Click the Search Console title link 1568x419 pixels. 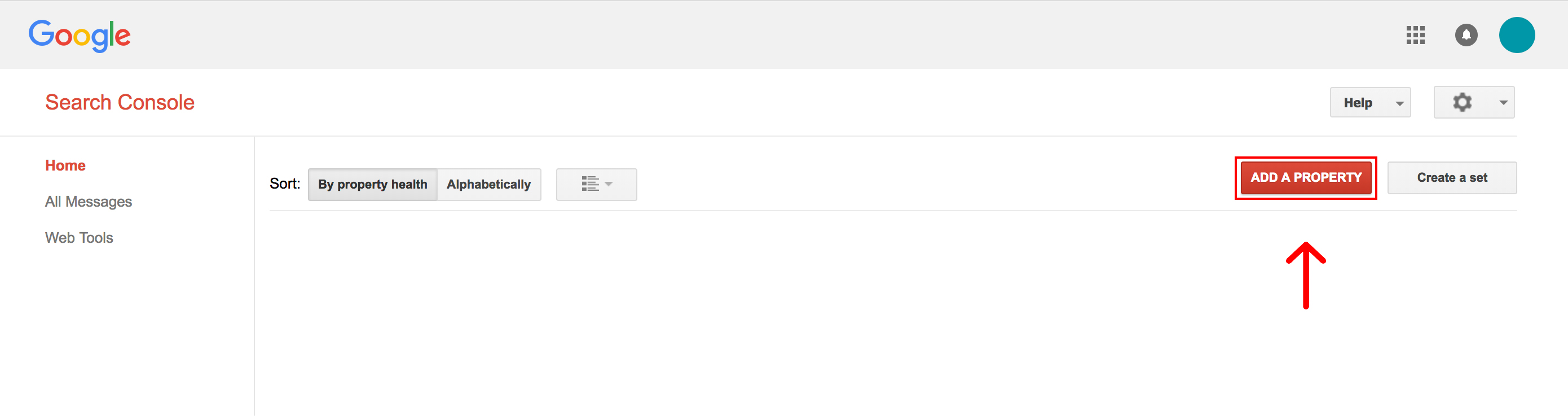(120, 102)
